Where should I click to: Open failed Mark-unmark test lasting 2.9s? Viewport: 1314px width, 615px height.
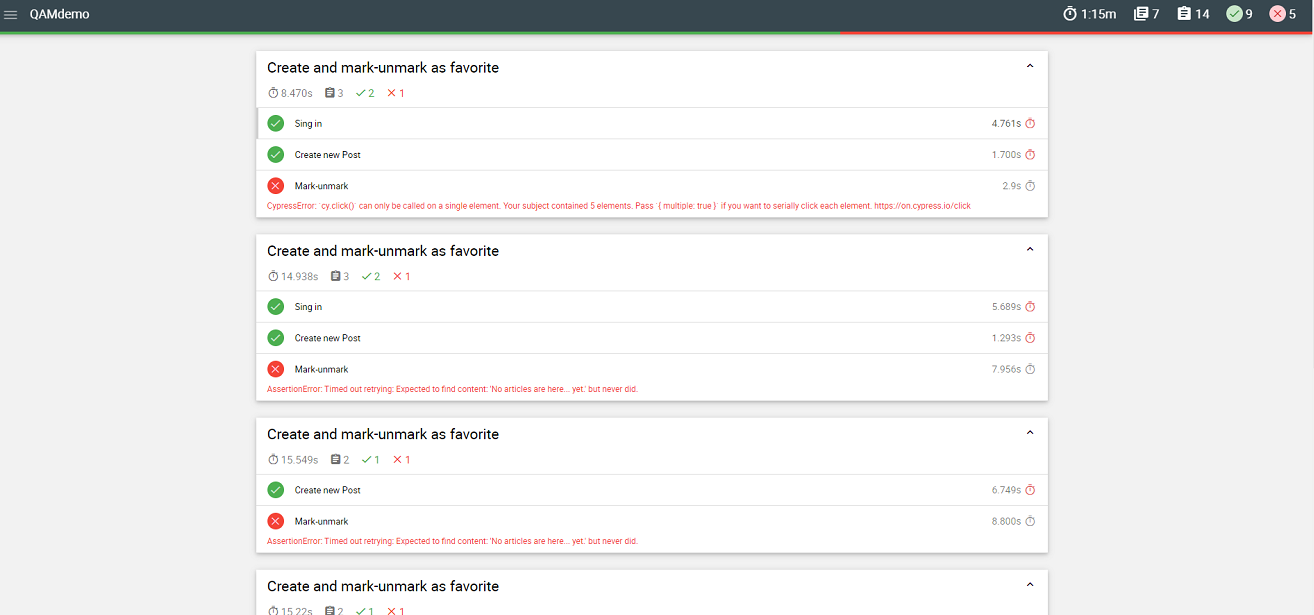[x=321, y=186]
